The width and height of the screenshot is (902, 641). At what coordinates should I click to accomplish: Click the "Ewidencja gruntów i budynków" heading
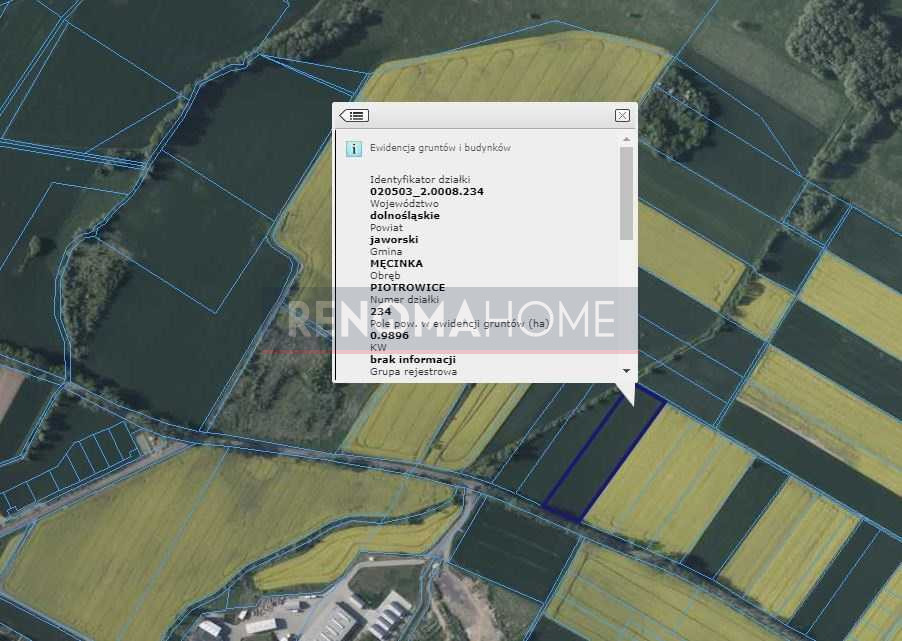[x=440, y=148]
